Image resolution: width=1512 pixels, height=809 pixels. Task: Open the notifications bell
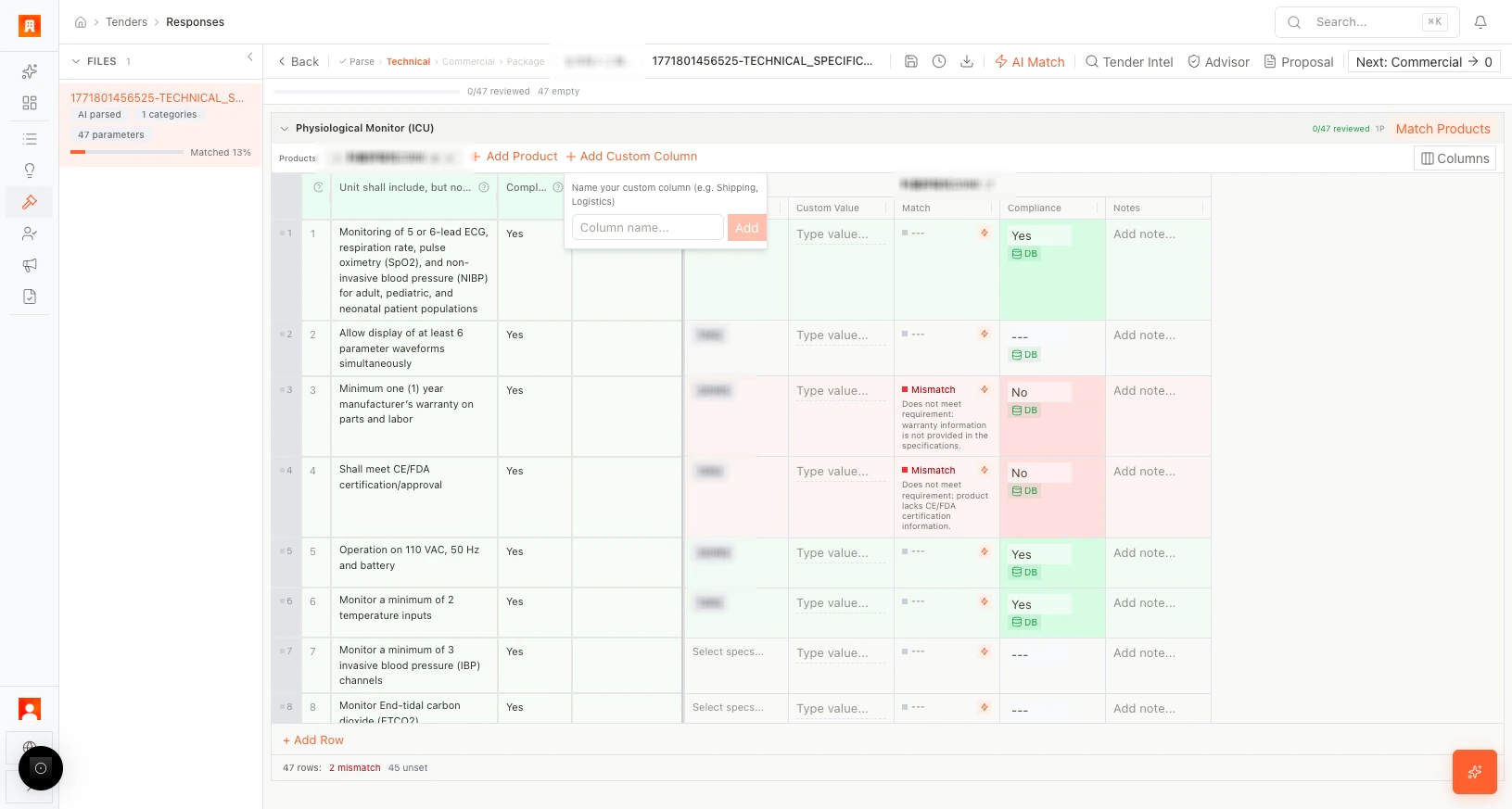pyautogui.click(x=1480, y=22)
